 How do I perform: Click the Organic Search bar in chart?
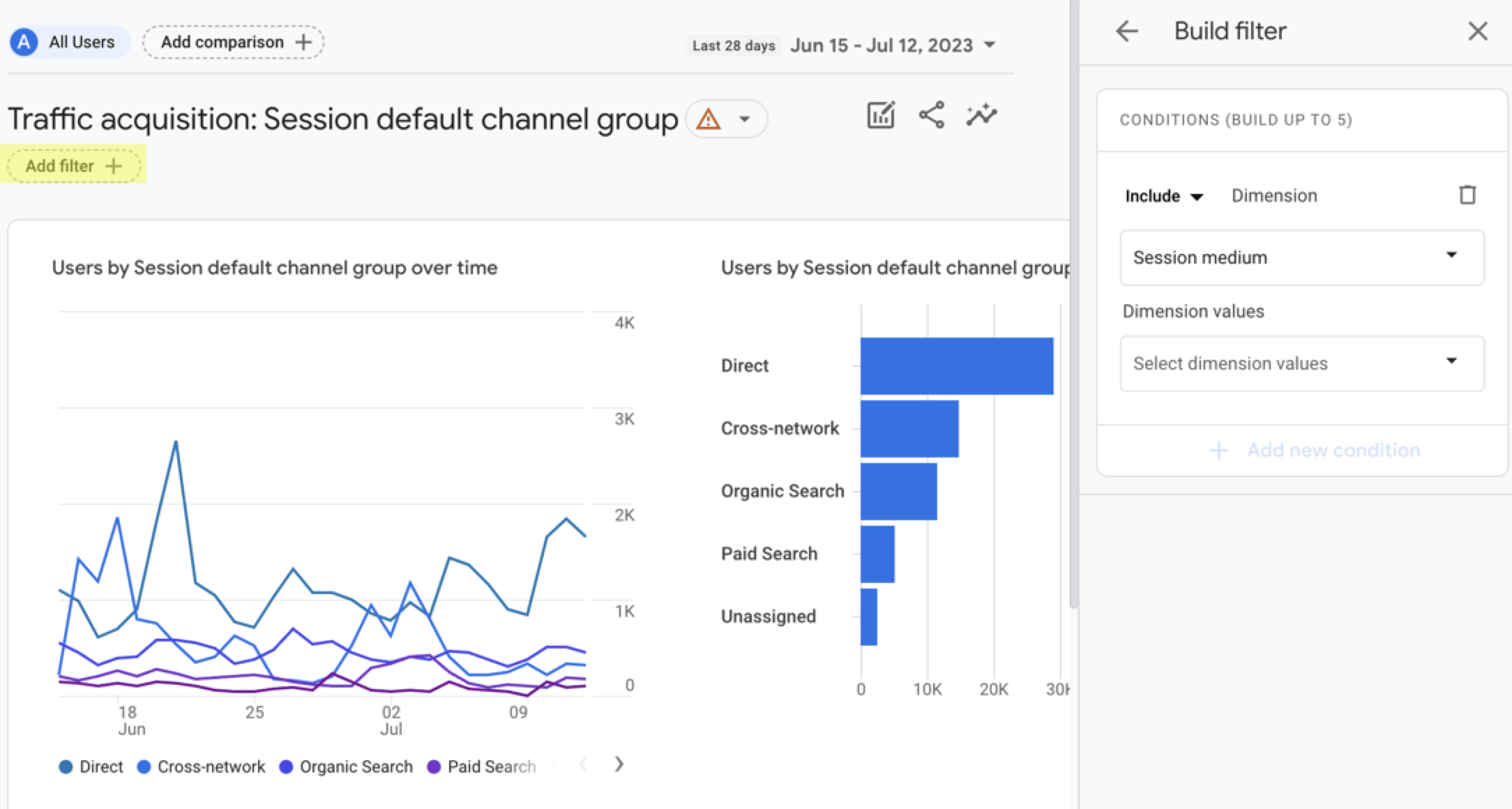899,491
